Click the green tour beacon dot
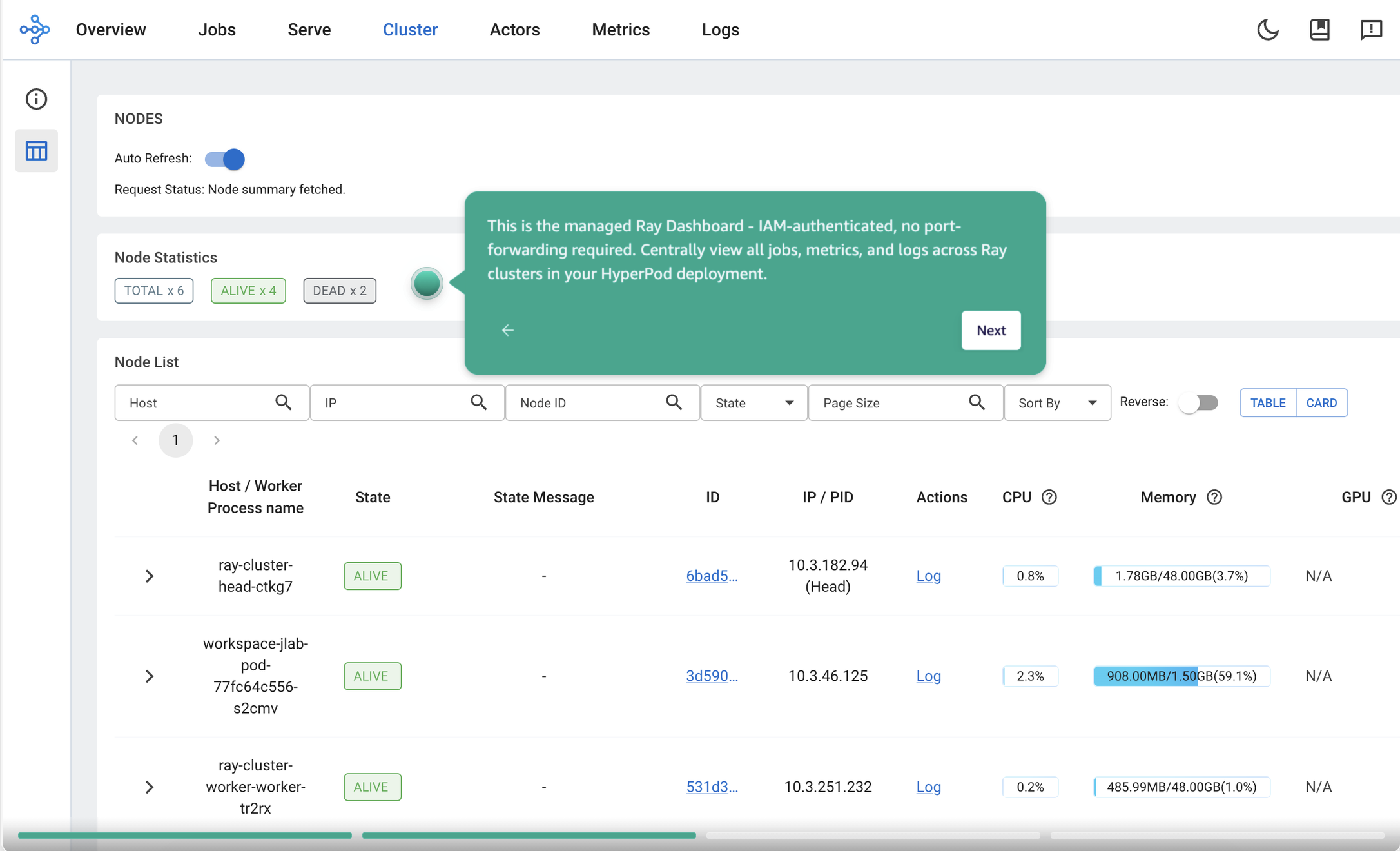The image size is (1400, 851). (427, 283)
